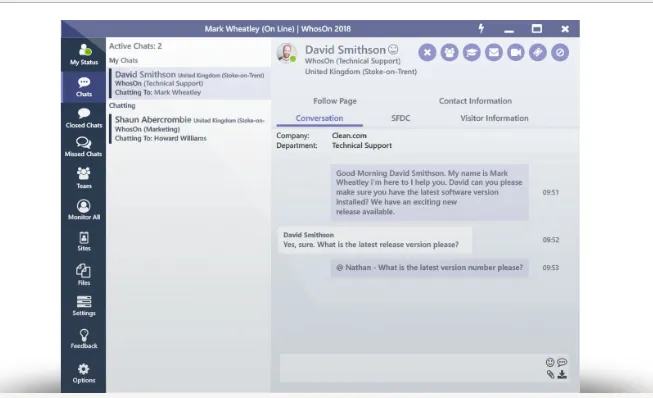The image size is (653, 398).
Task: Click 'Chatting To: Mark Wheatley' text
Action: click(158, 92)
